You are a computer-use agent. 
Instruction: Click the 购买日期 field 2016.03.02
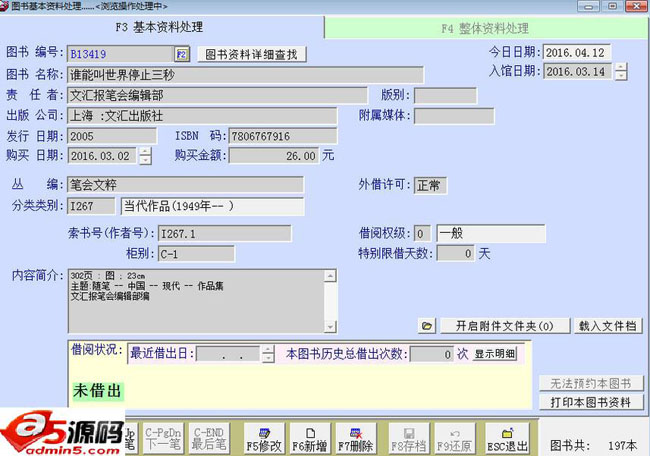click(102, 156)
